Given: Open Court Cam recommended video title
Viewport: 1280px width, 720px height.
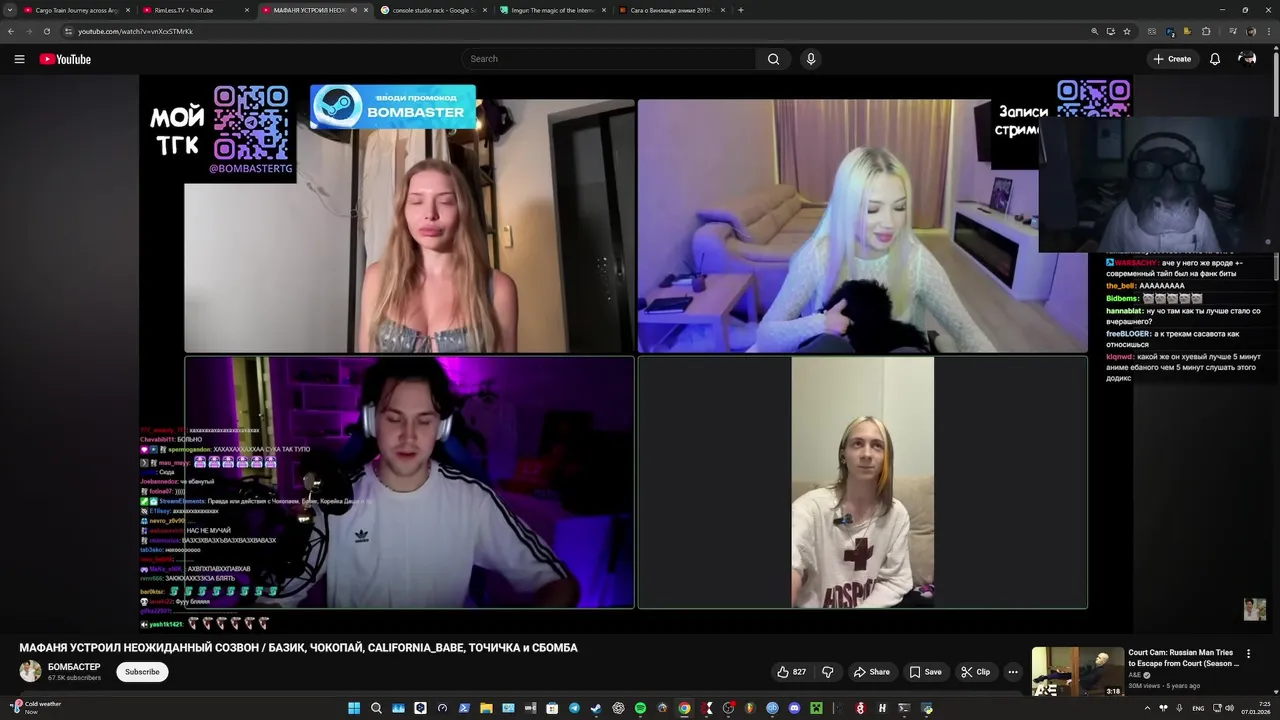Looking at the screenshot, I should (x=1183, y=658).
